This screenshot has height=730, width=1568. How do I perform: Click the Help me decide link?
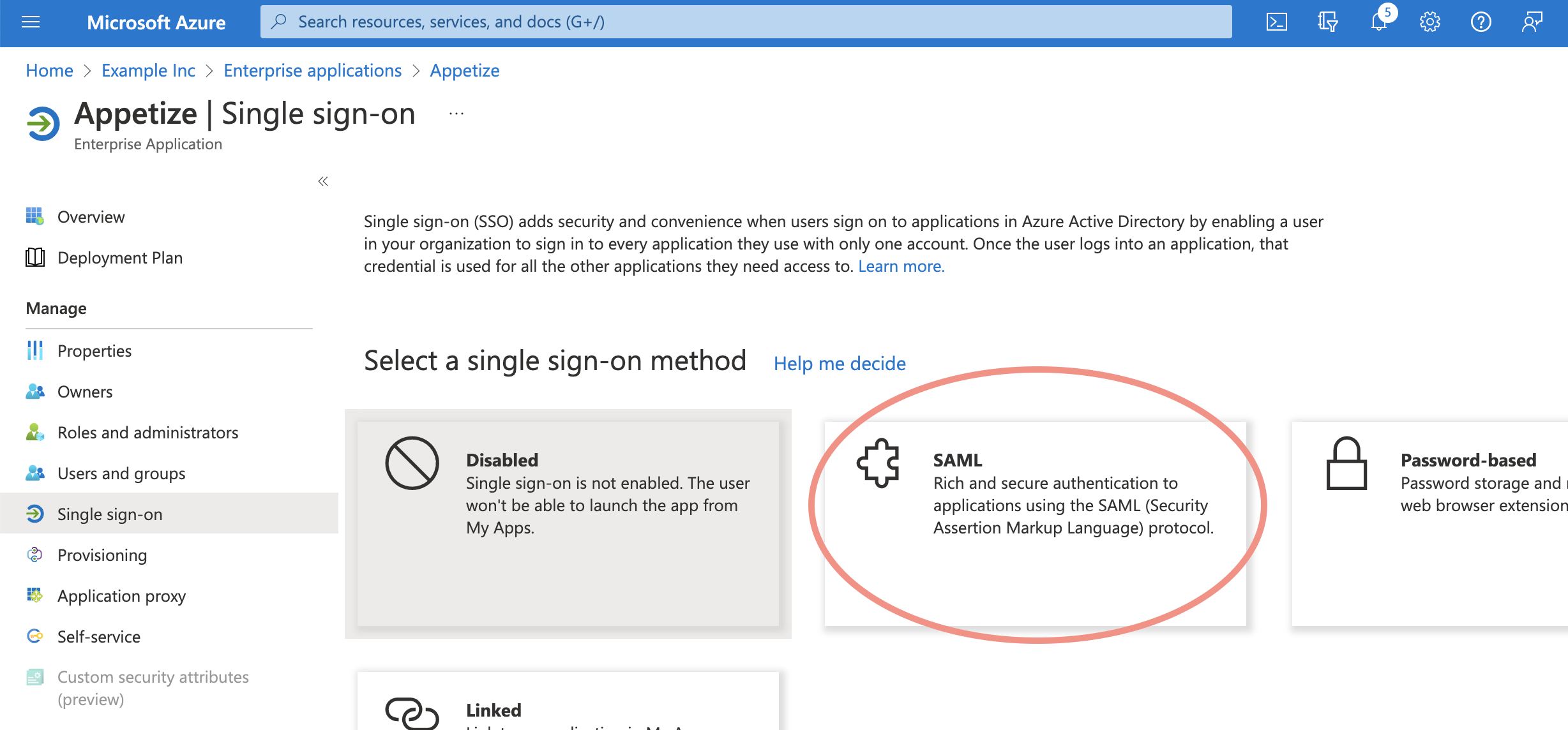(x=840, y=364)
